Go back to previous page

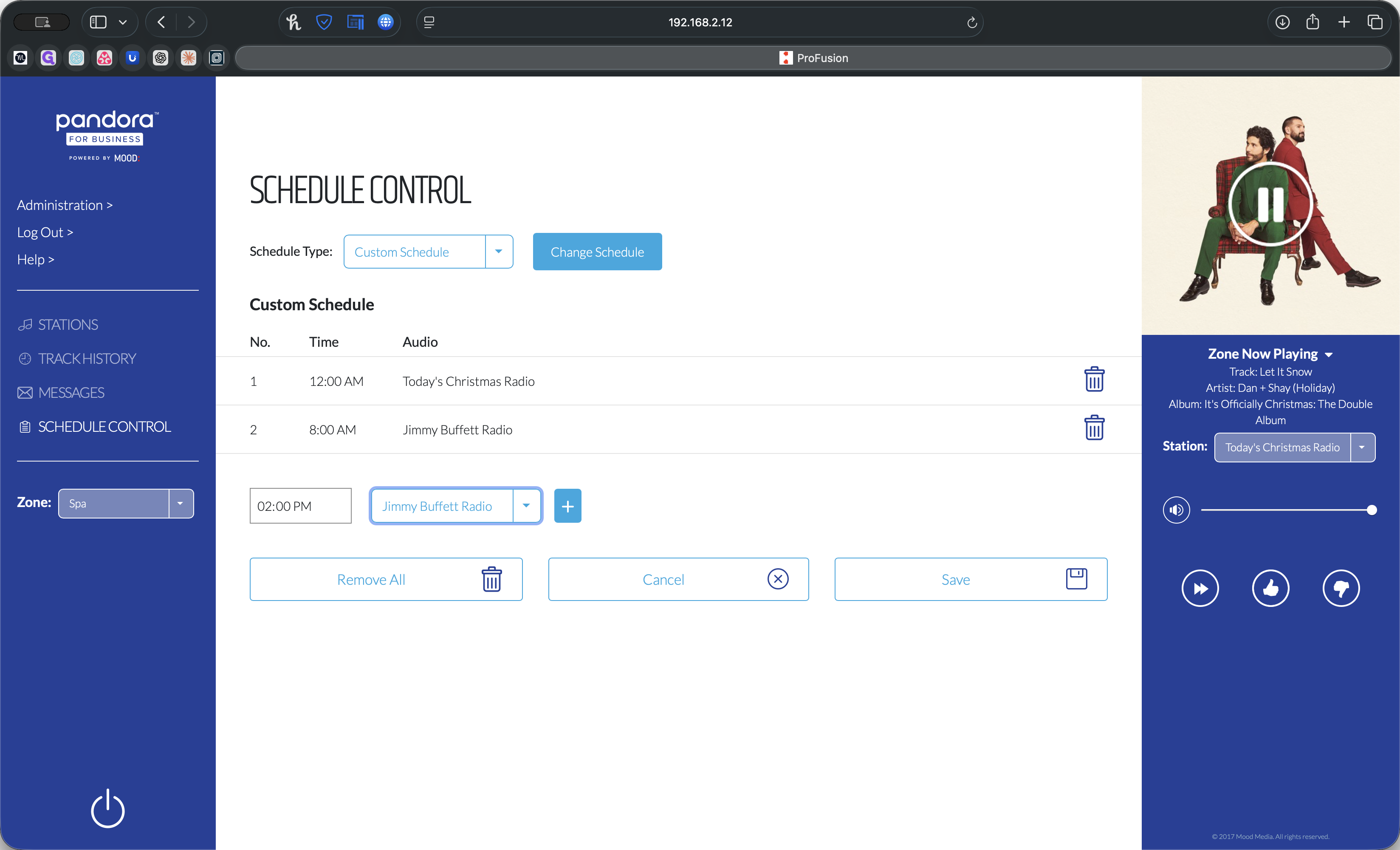(x=161, y=22)
